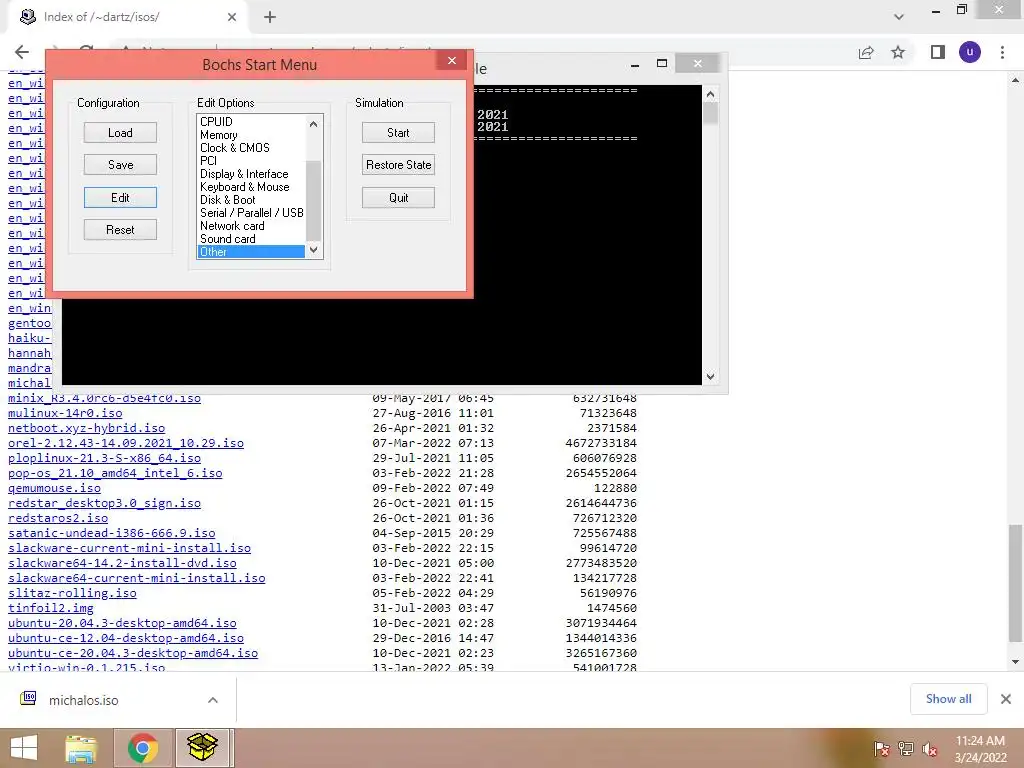Click the Chrome page vertical scrollbar thumb
The height and width of the screenshot is (768, 1024).
[x=1015, y=584]
